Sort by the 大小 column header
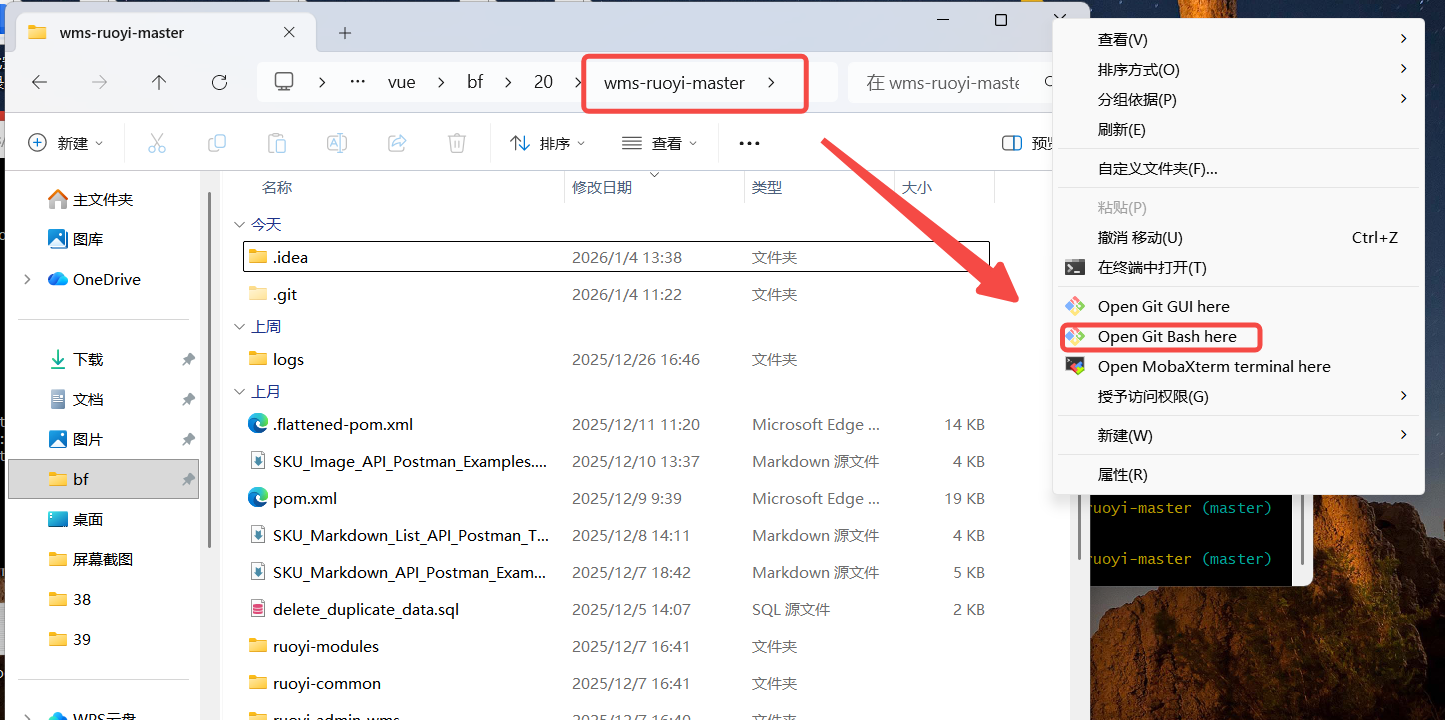Viewport: 1445px width, 720px height. (x=917, y=187)
